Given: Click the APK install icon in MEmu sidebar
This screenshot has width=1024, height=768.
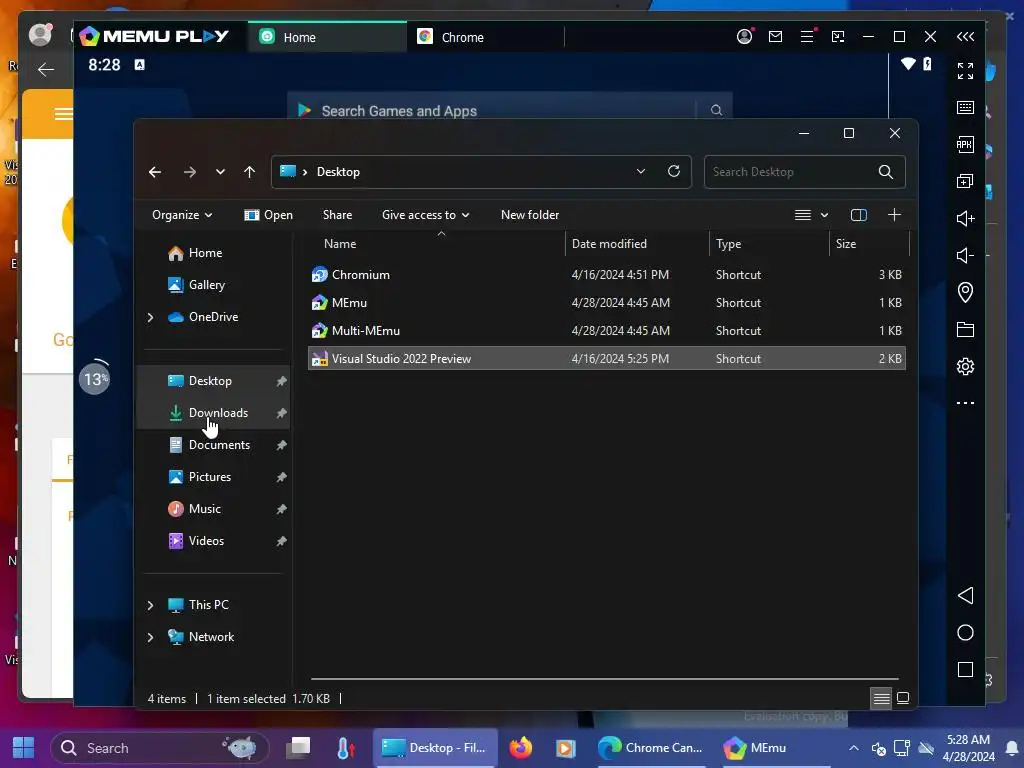Looking at the screenshot, I should [x=965, y=144].
